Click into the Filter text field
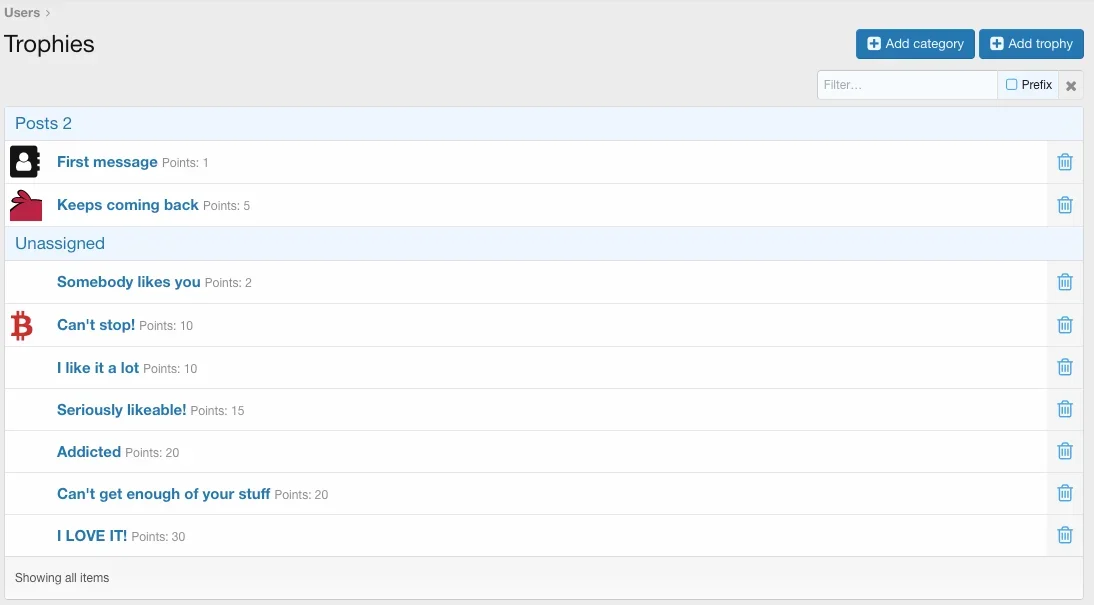1094x605 pixels. pyautogui.click(x=906, y=85)
